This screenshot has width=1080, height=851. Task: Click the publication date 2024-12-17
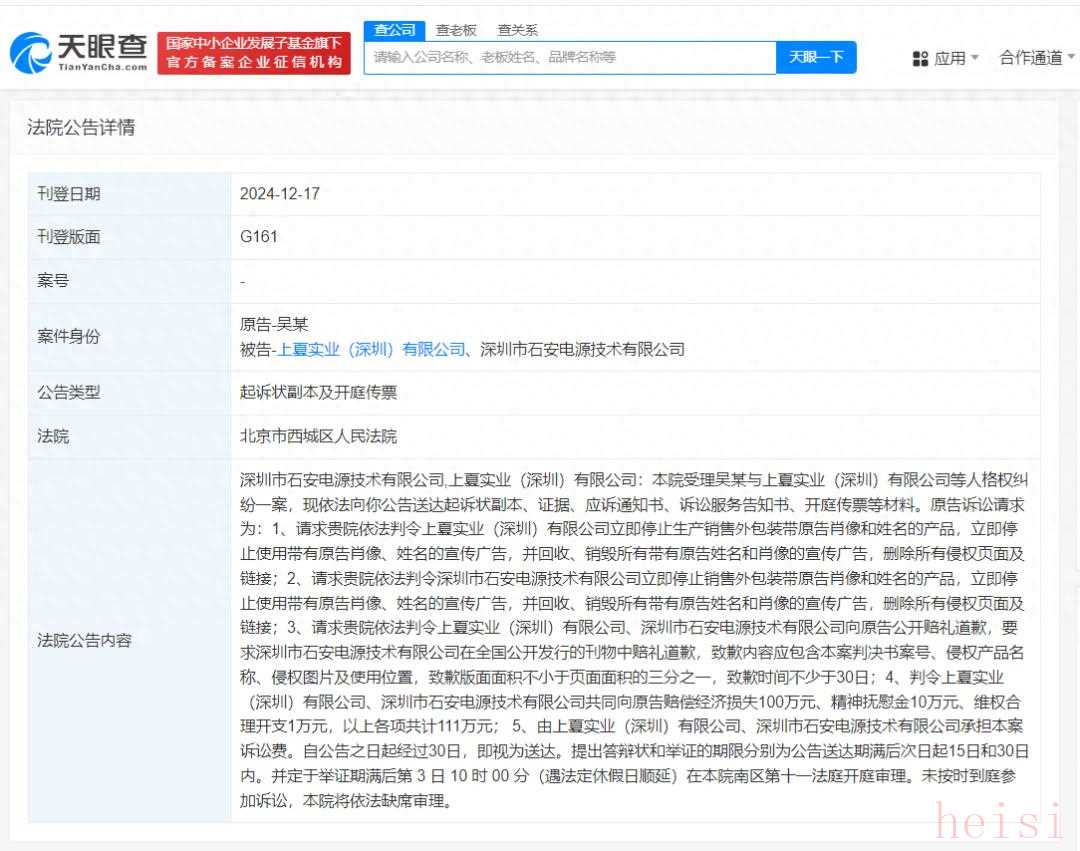[280, 194]
